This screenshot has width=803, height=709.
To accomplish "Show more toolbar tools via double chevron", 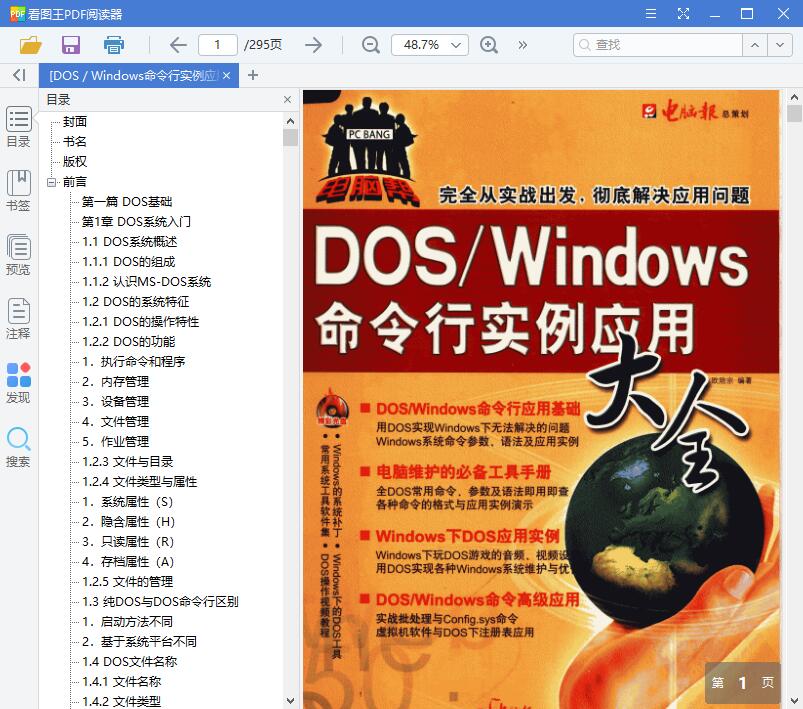I will 522,45.
